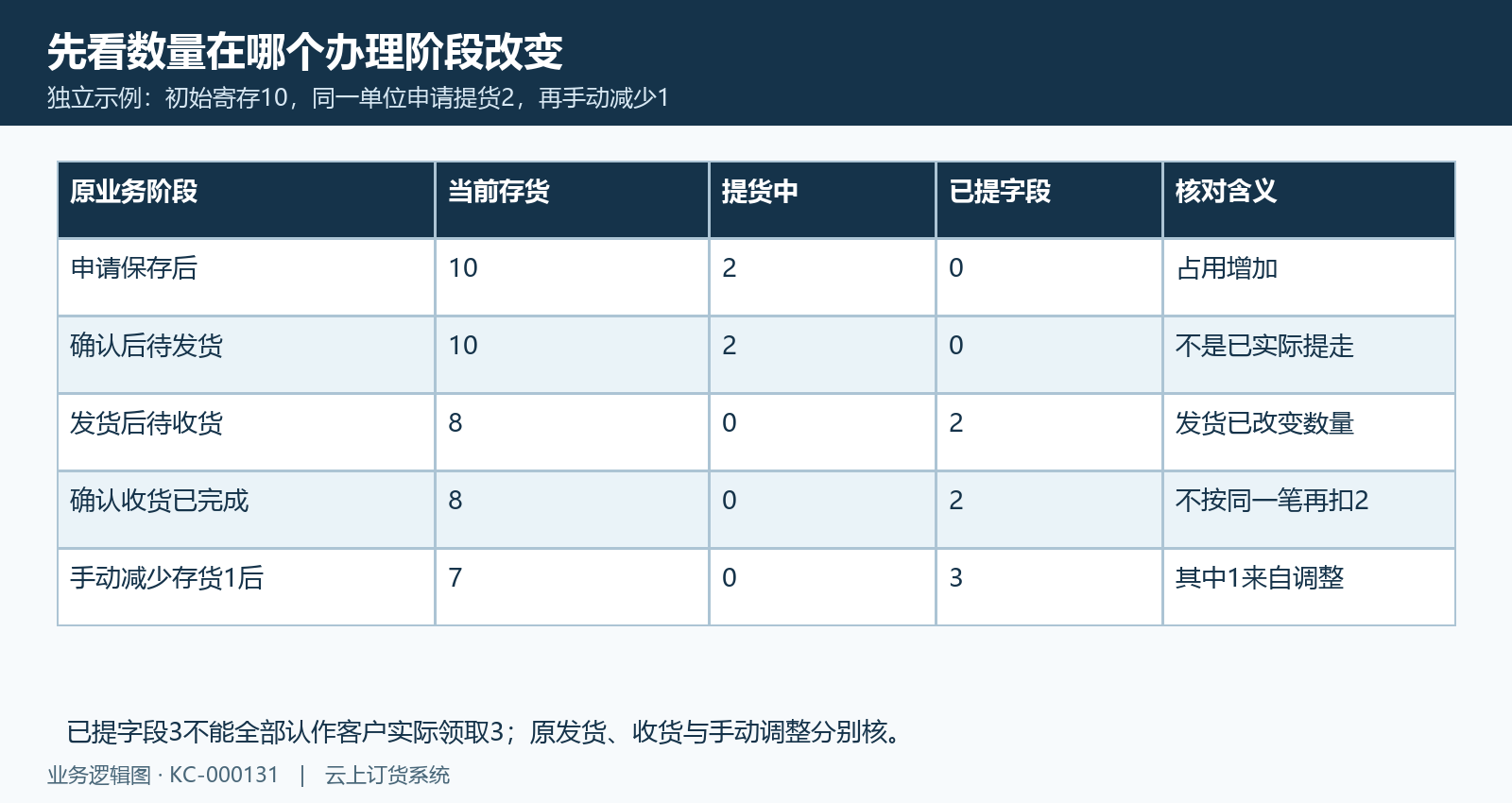Select 当前存货 value 8 in 确认收货已完成 row
The image size is (1512, 803).
click(455, 501)
